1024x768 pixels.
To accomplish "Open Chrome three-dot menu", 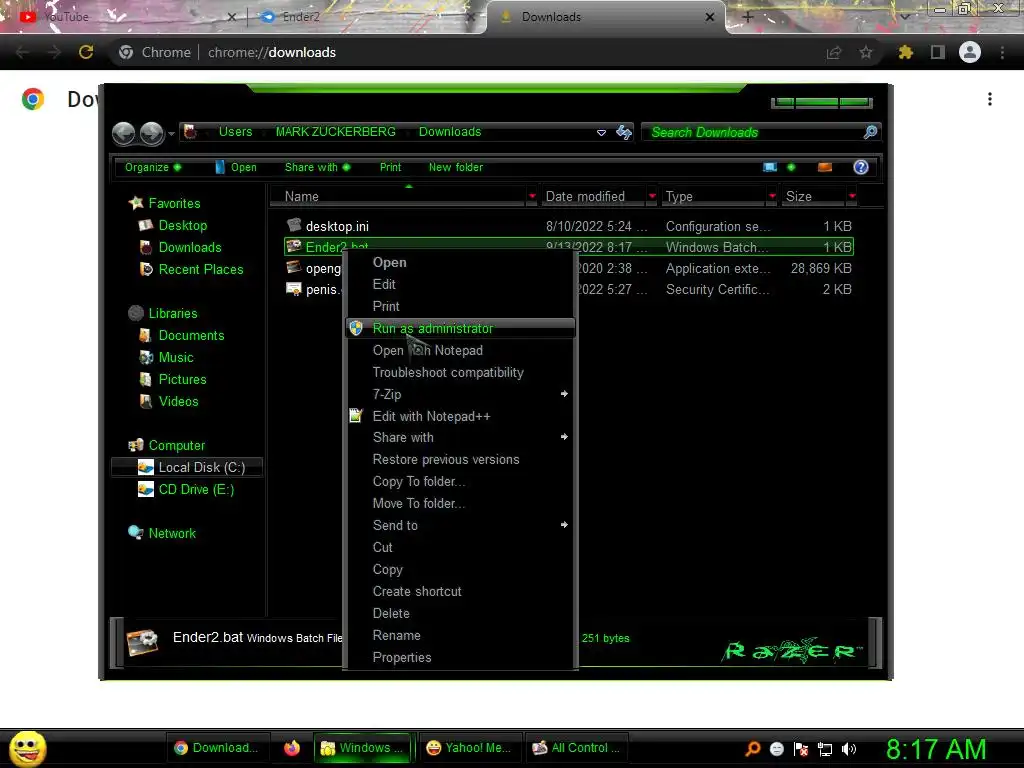I will [x=1002, y=52].
